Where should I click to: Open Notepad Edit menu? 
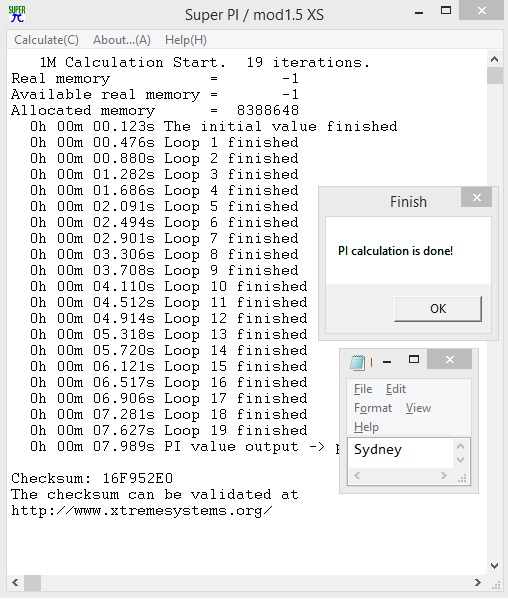pos(395,389)
